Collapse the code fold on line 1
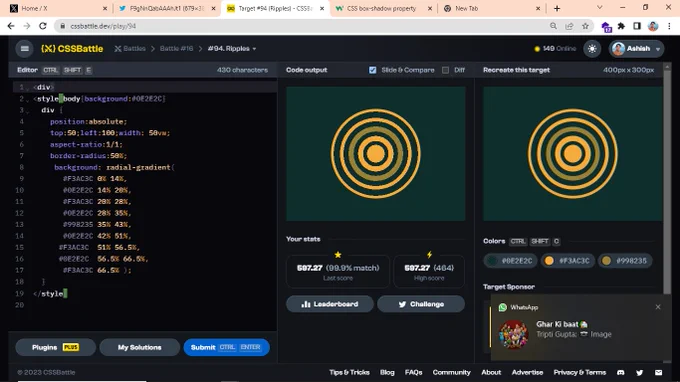 27,88
